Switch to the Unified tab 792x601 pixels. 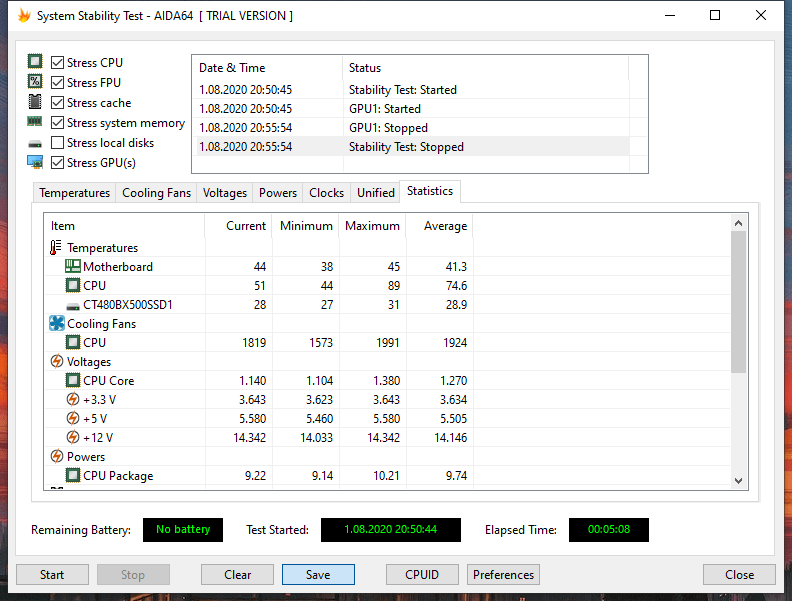pos(376,193)
